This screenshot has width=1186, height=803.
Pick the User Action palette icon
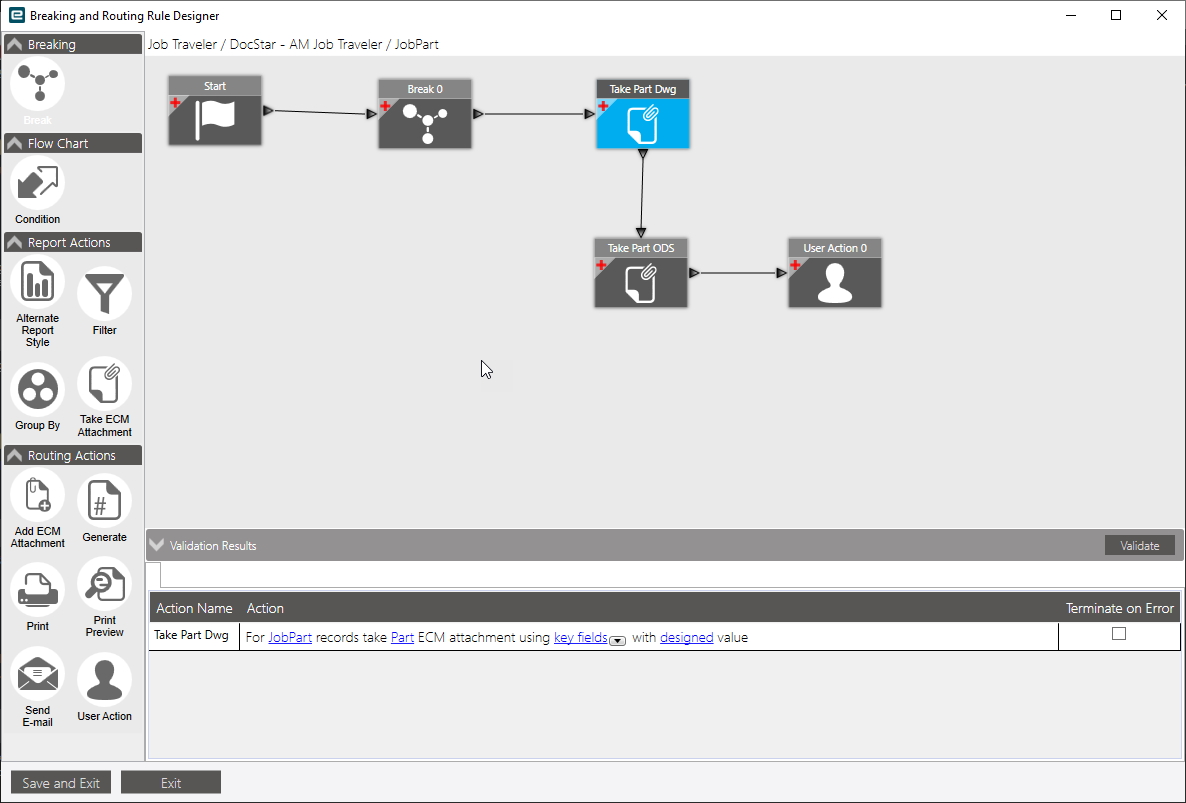(x=104, y=681)
